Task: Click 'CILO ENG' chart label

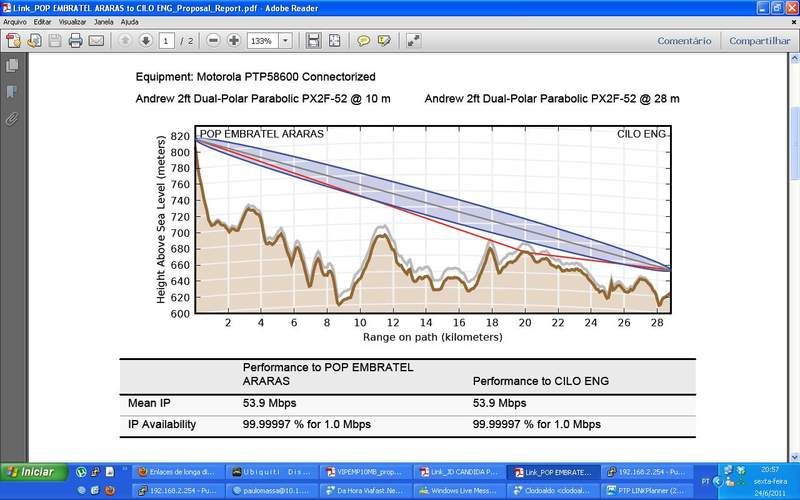Action: pyautogui.click(x=641, y=134)
